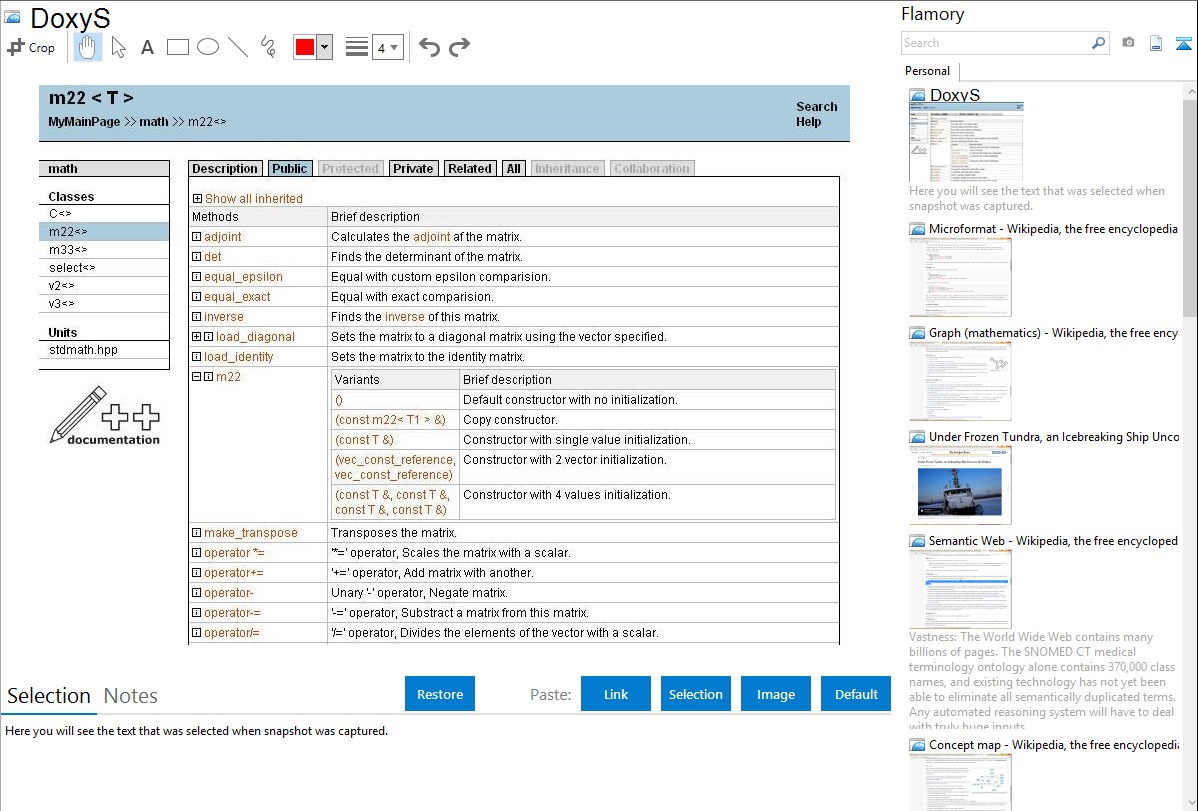
Task: Expand Show all inherited
Action: (197, 199)
